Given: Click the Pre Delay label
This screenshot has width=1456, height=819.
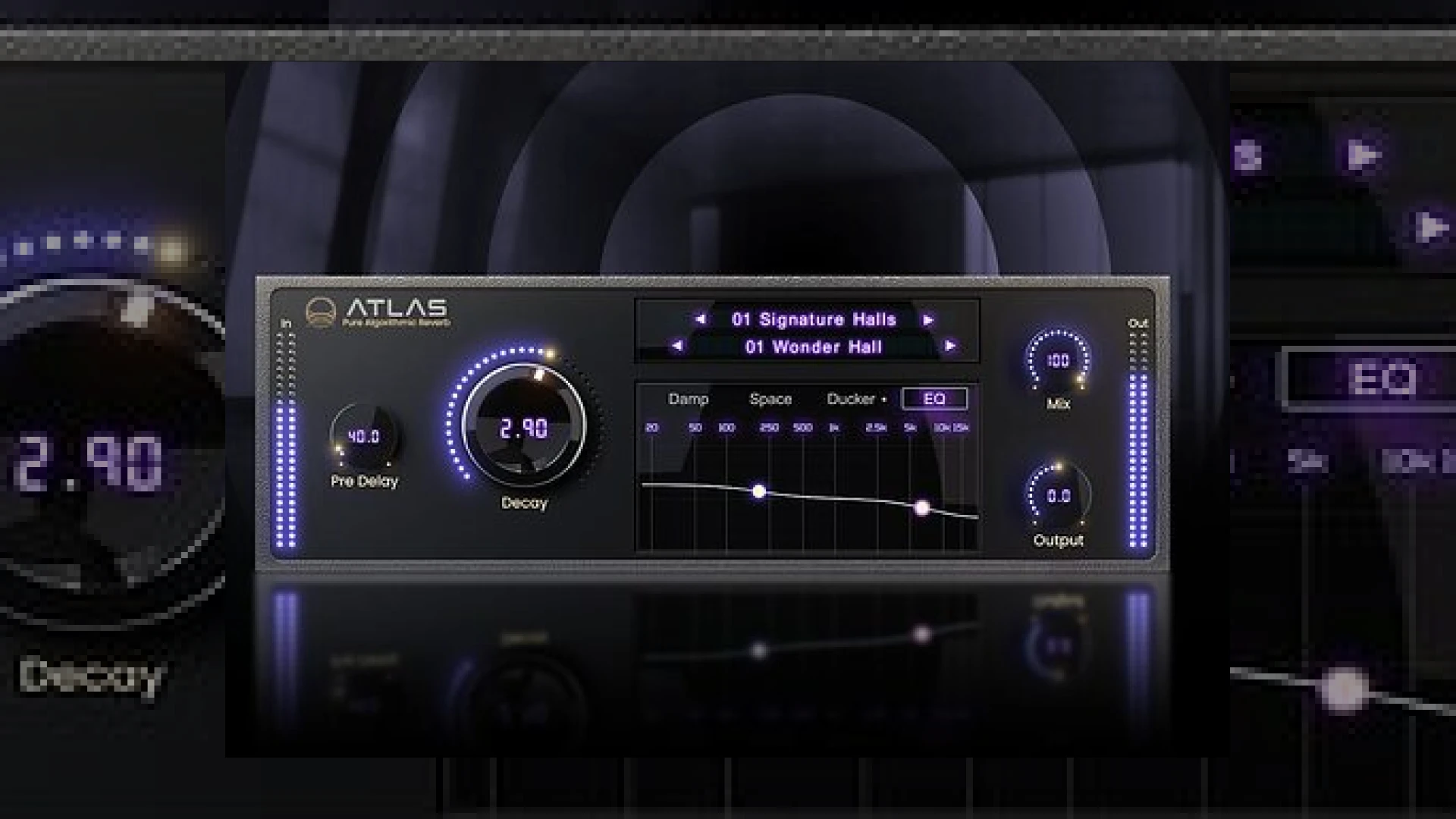Looking at the screenshot, I should click(364, 482).
